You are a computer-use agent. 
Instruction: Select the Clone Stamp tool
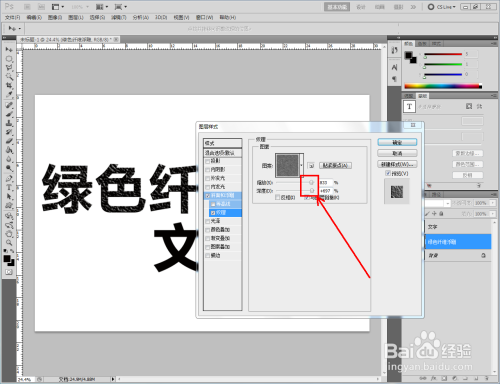[x=9, y=123]
